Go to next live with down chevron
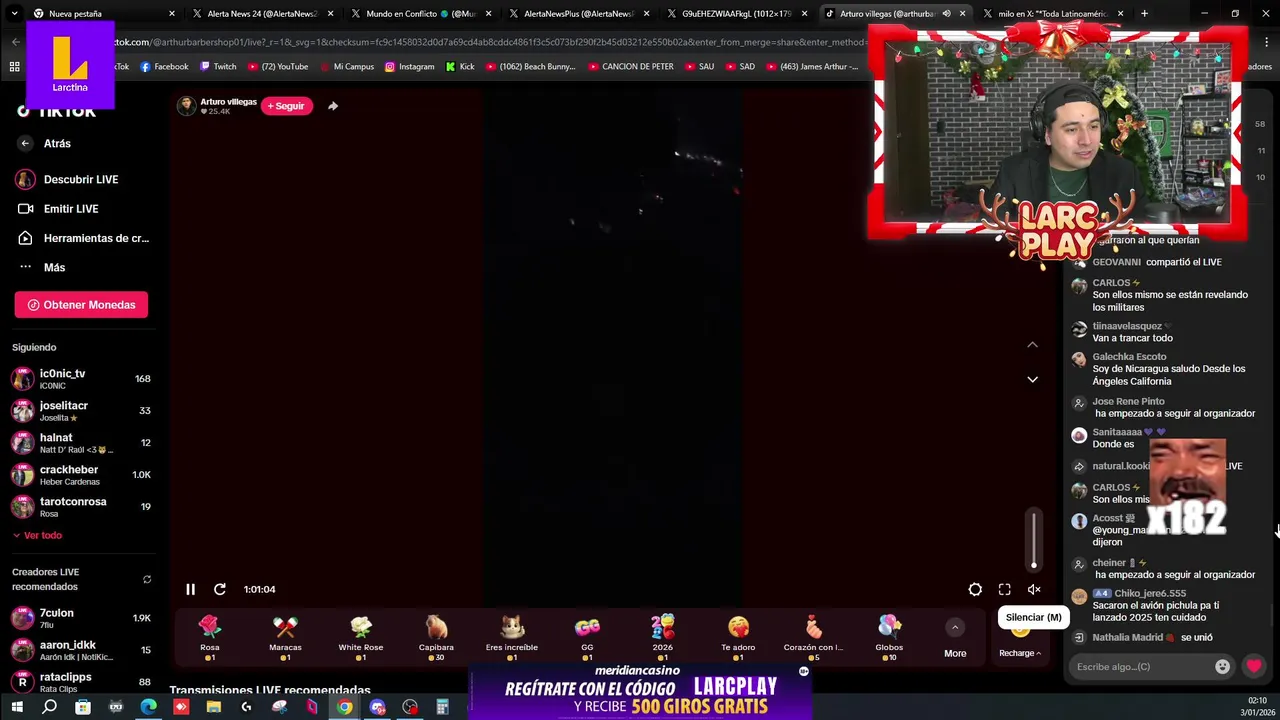This screenshot has height=720, width=1280. [1032, 379]
